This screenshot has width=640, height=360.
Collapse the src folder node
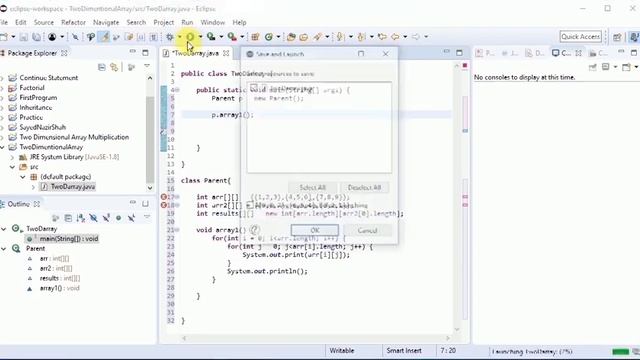(12, 167)
